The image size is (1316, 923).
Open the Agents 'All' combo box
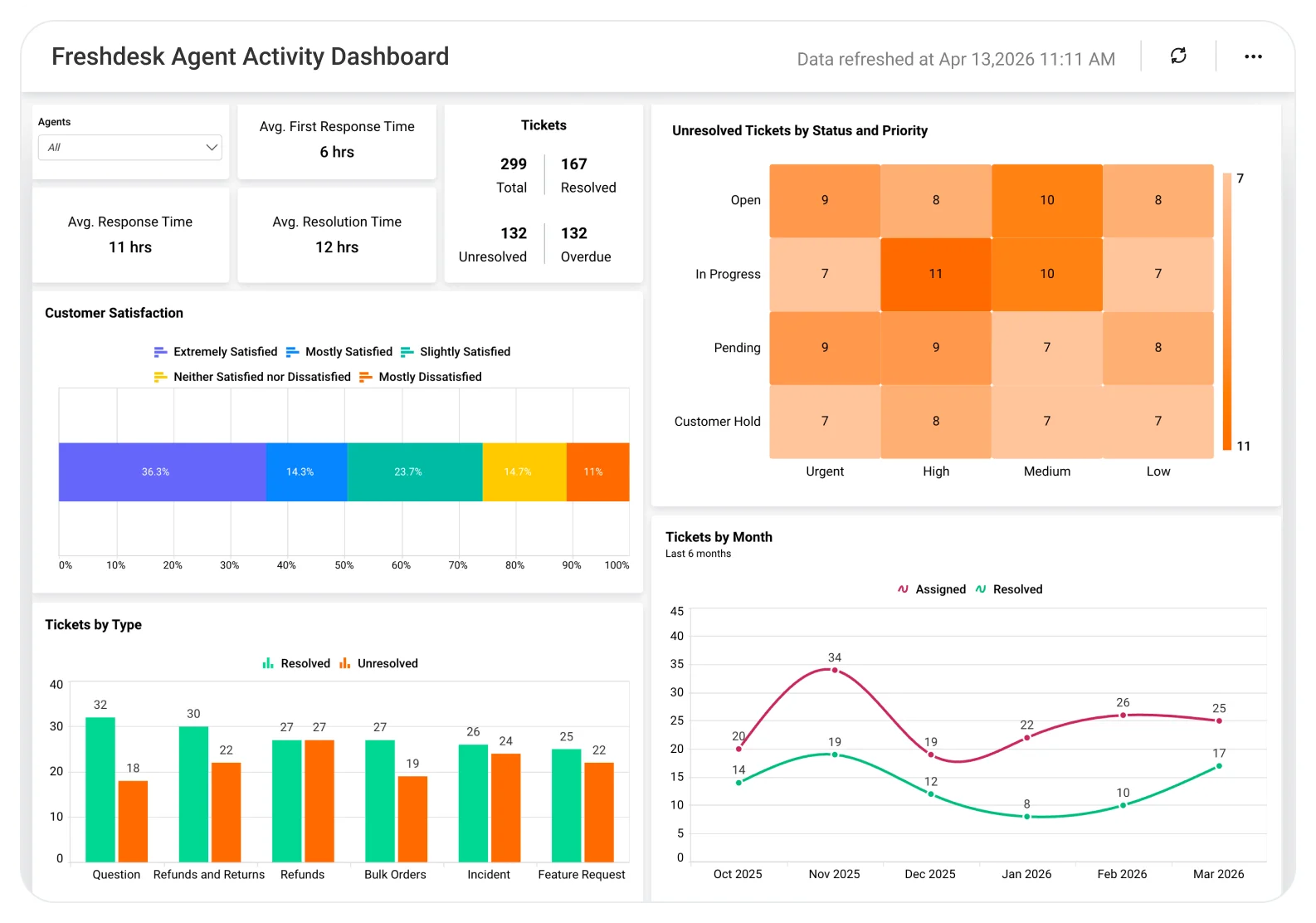[130, 148]
